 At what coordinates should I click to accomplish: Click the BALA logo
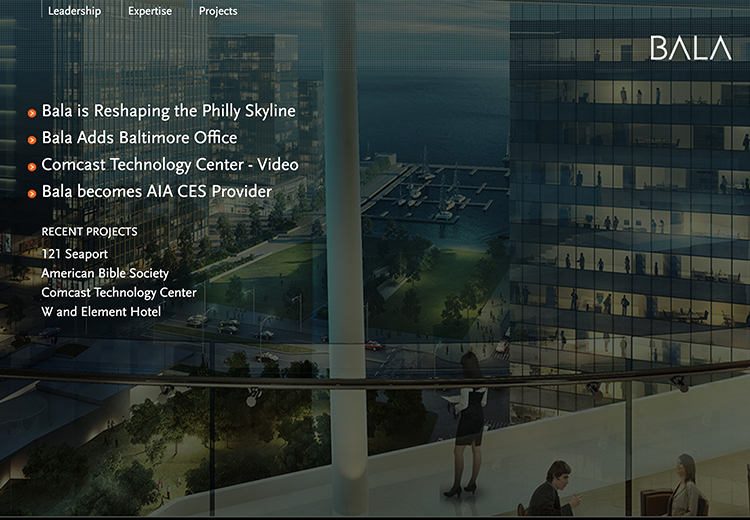691,48
